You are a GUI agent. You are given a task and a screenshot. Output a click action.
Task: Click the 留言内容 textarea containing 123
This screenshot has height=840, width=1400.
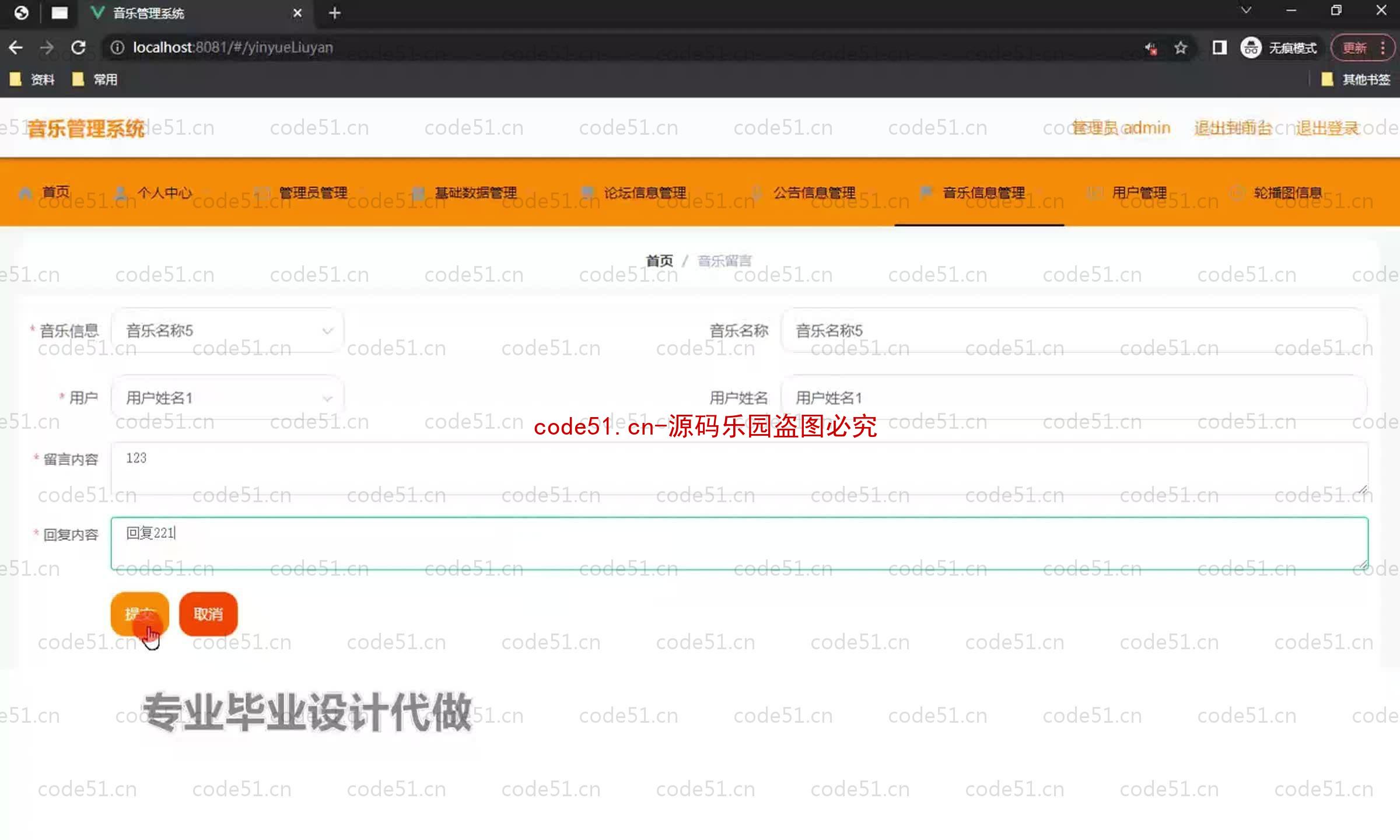point(740,468)
